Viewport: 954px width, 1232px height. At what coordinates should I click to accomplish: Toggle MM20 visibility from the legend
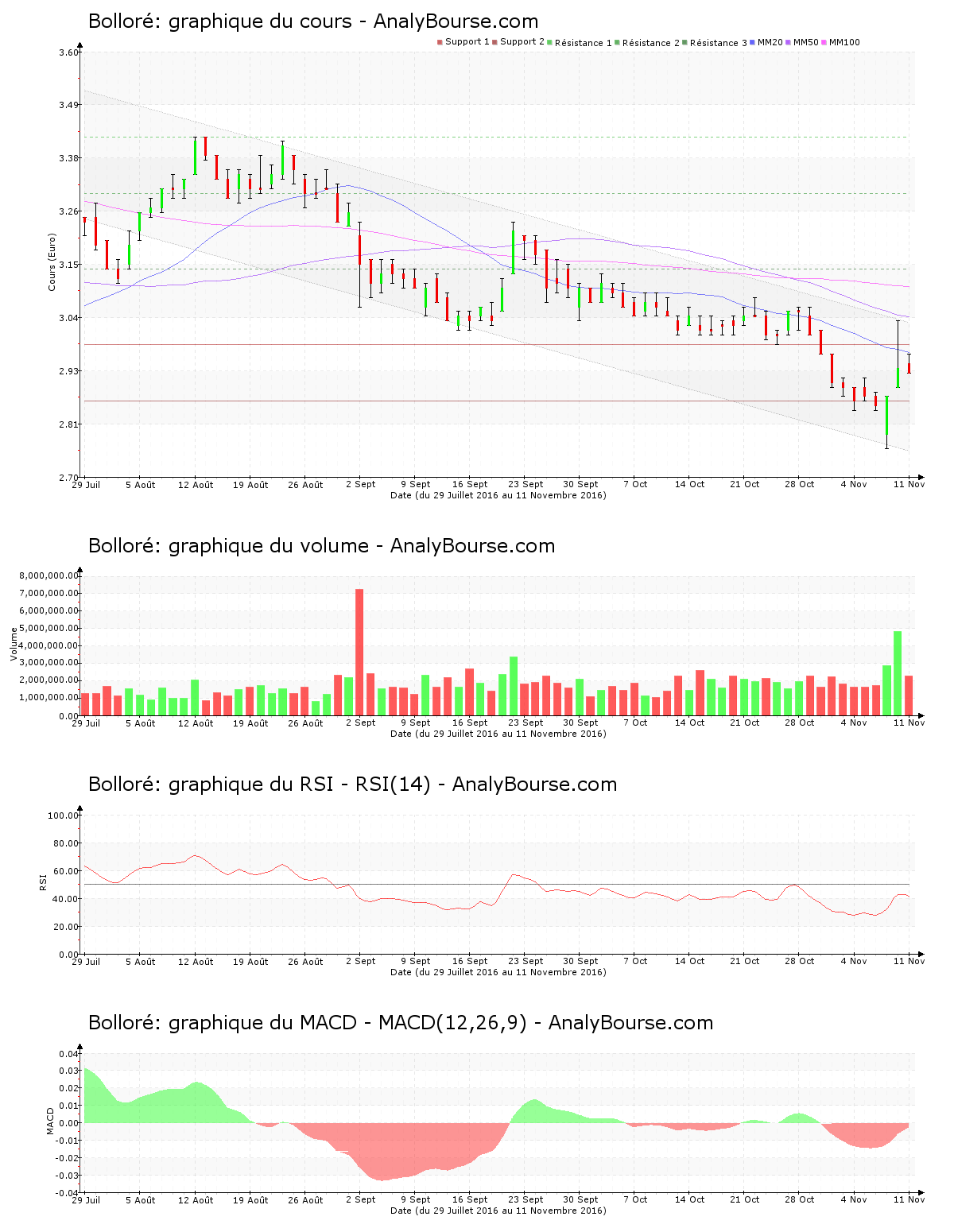[x=773, y=41]
